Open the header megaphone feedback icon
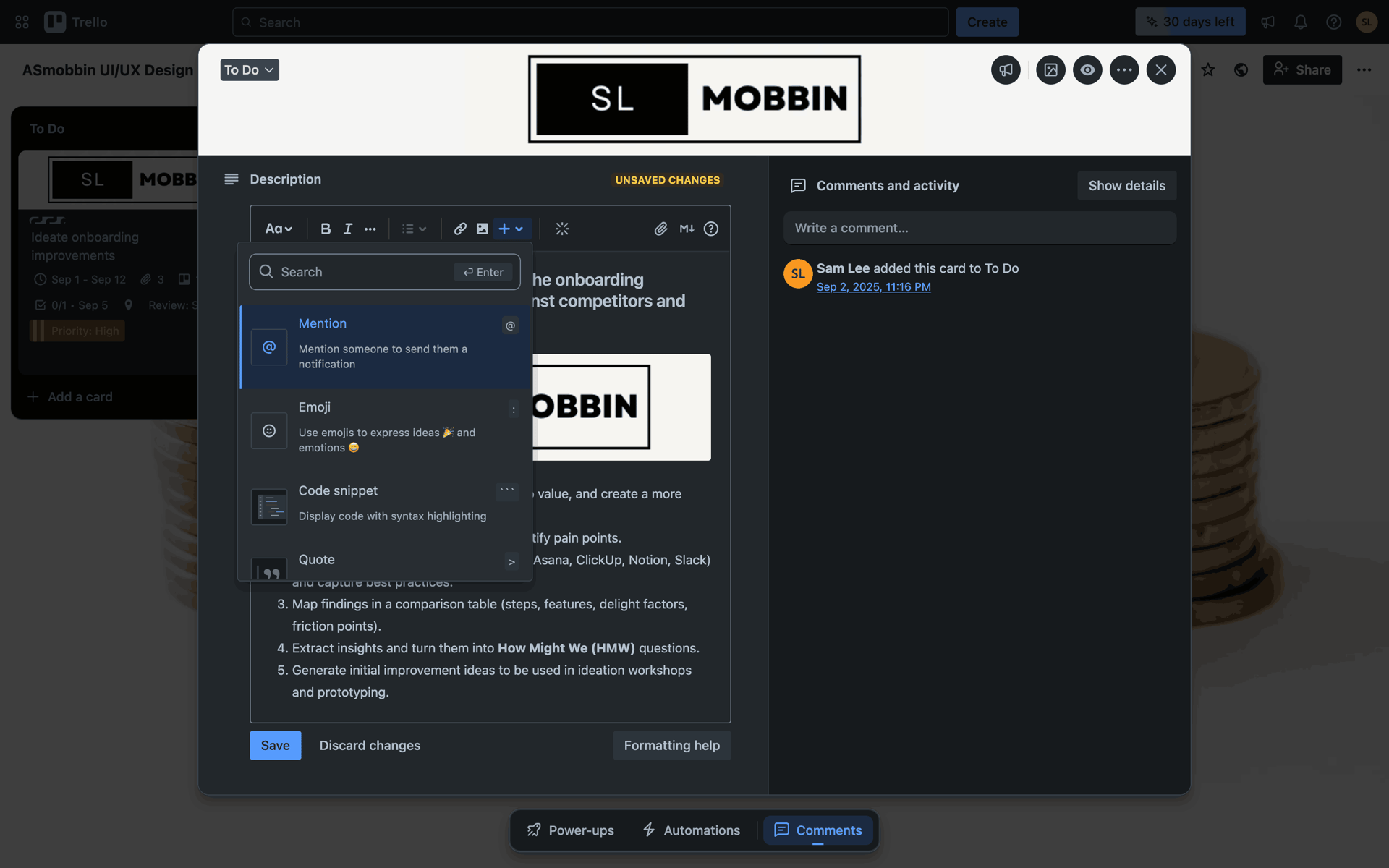Screen dimensions: 1389x868 click(x=1267, y=22)
